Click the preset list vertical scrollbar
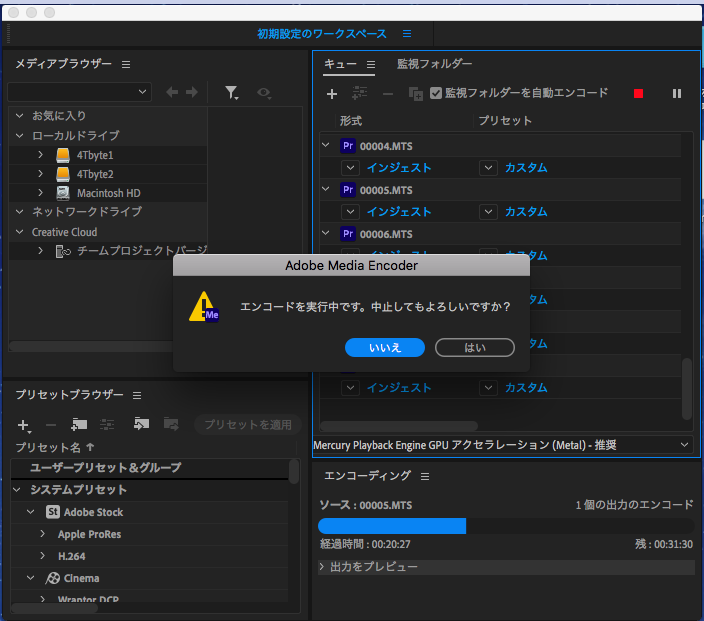The width and height of the screenshot is (704, 621). coord(294,471)
